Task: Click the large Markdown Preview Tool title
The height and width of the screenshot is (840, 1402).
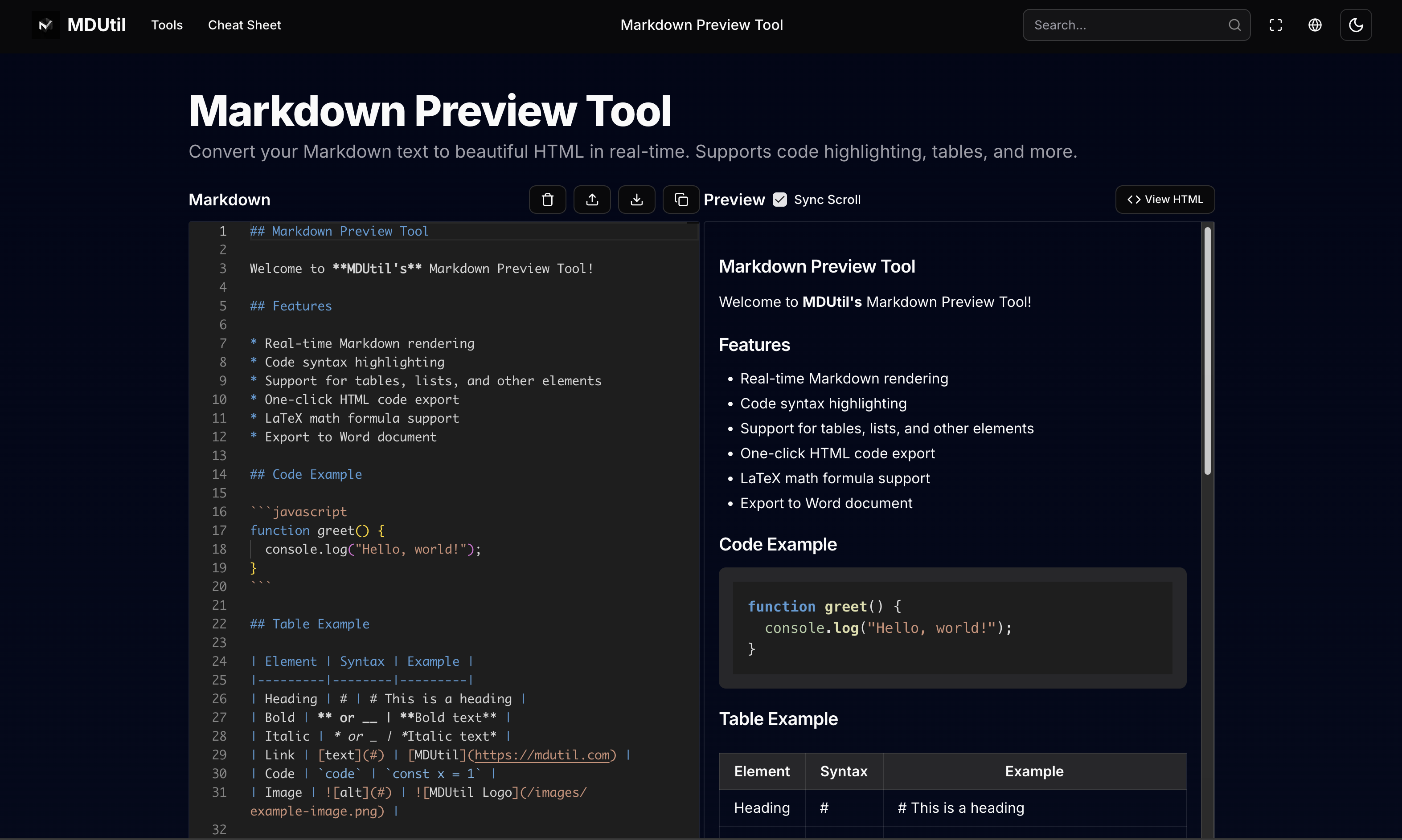Action: point(430,110)
